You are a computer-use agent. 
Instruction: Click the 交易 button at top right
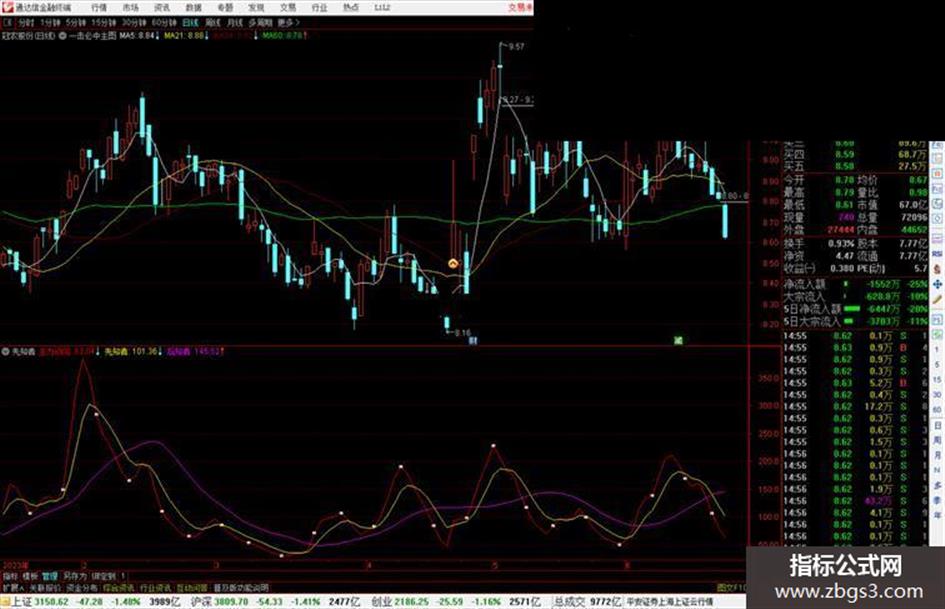(x=520, y=7)
